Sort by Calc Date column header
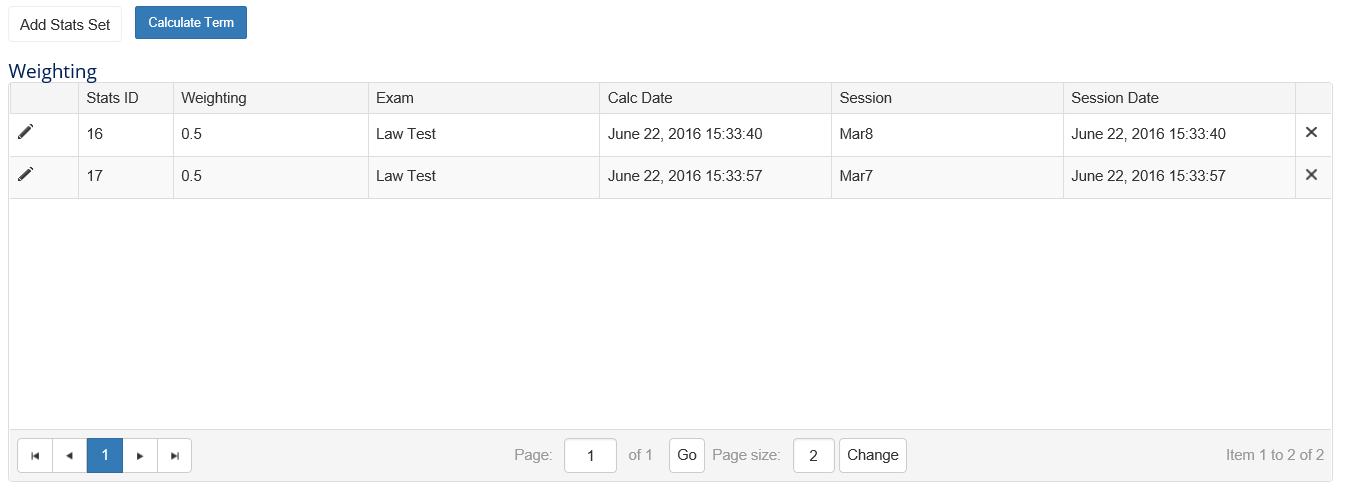 pyautogui.click(x=640, y=98)
